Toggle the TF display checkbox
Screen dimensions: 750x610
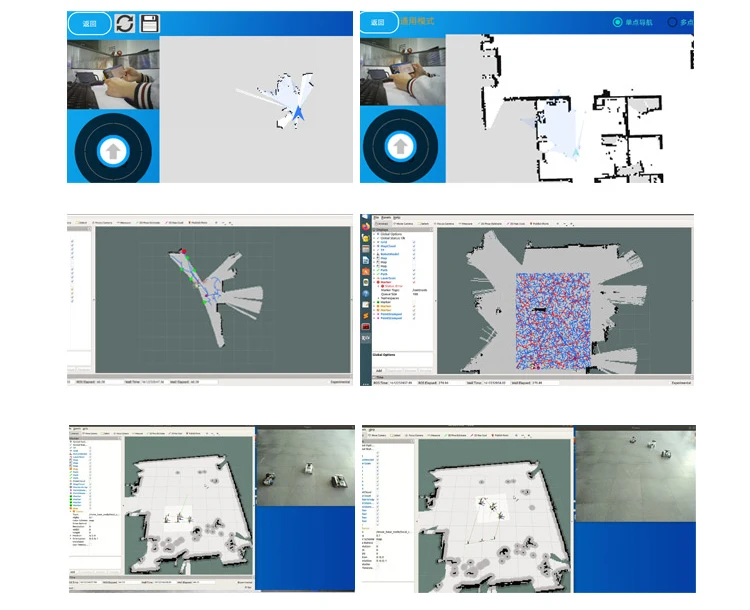[414, 250]
